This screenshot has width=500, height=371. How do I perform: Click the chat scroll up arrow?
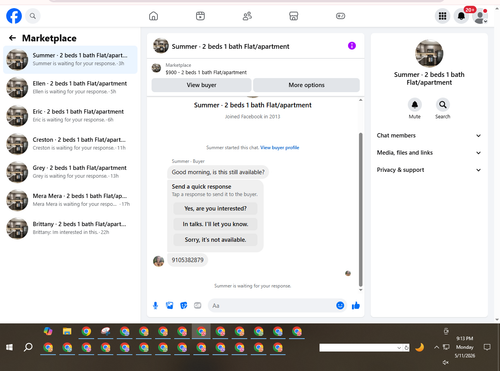(360, 100)
